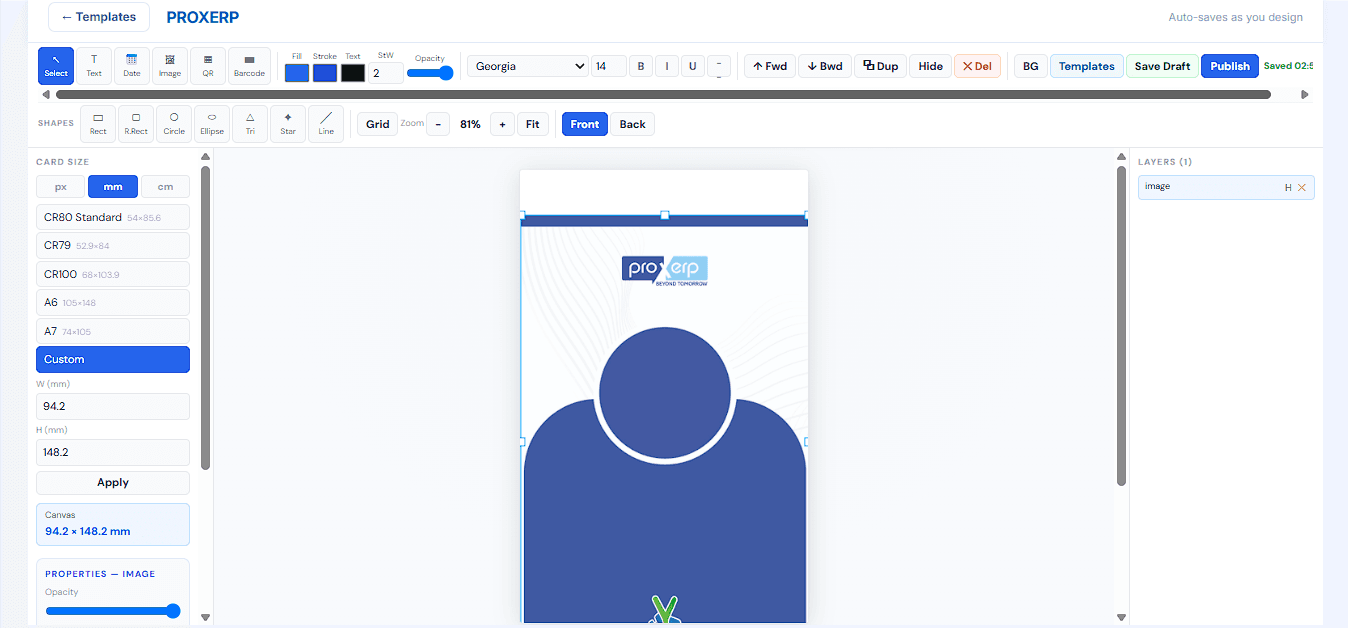Choose the Tri triangle shape
Screen dimensions: 1348x628
(250, 124)
